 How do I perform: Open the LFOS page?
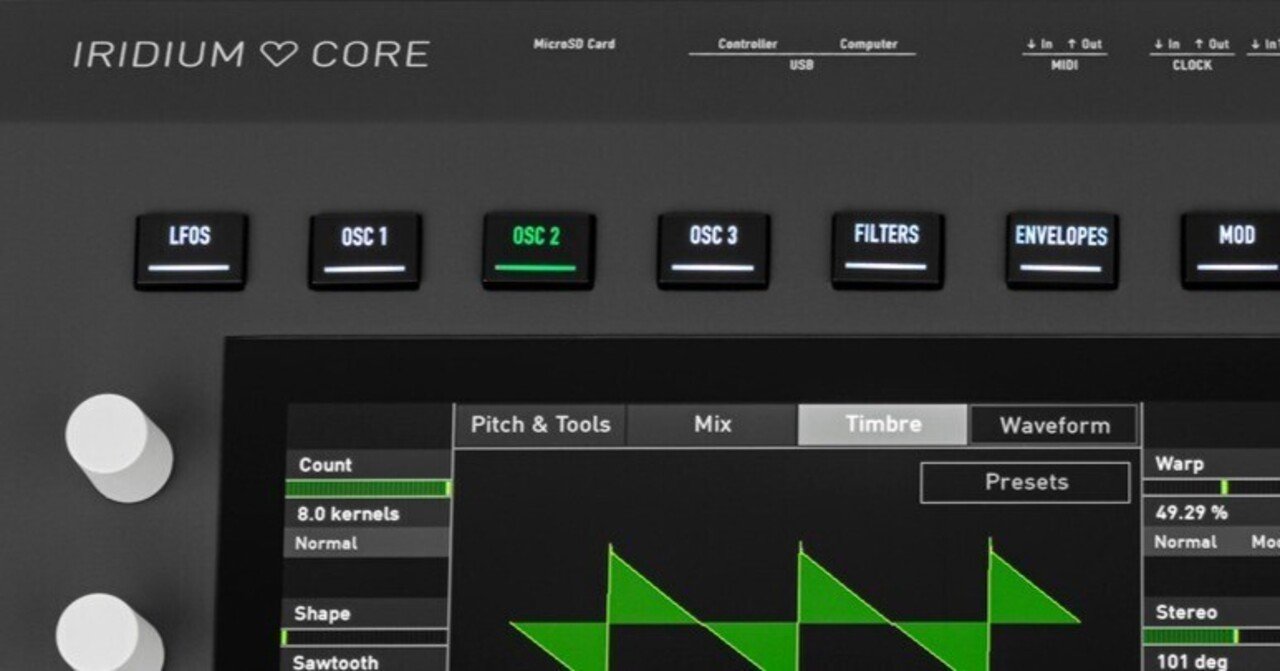point(189,250)
